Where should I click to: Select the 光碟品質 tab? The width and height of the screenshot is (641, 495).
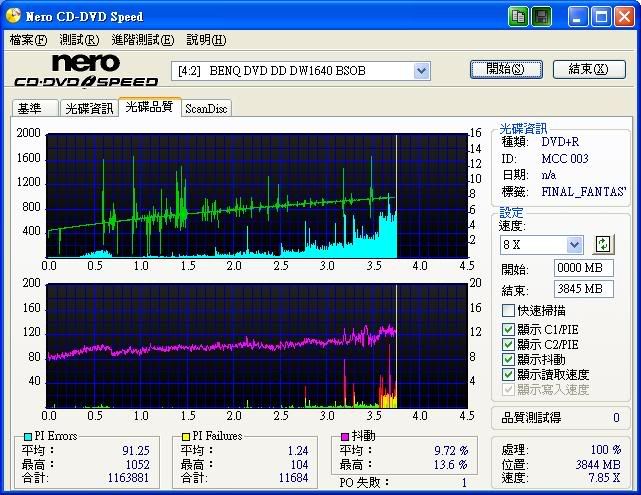tap(149, 107)
